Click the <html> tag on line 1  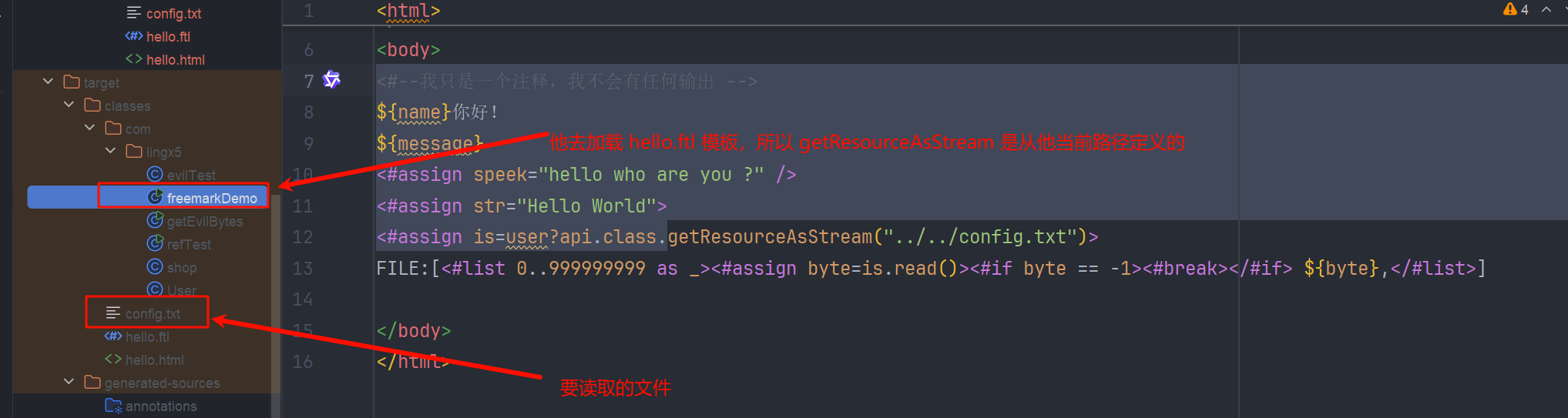(x=408, y=11)
